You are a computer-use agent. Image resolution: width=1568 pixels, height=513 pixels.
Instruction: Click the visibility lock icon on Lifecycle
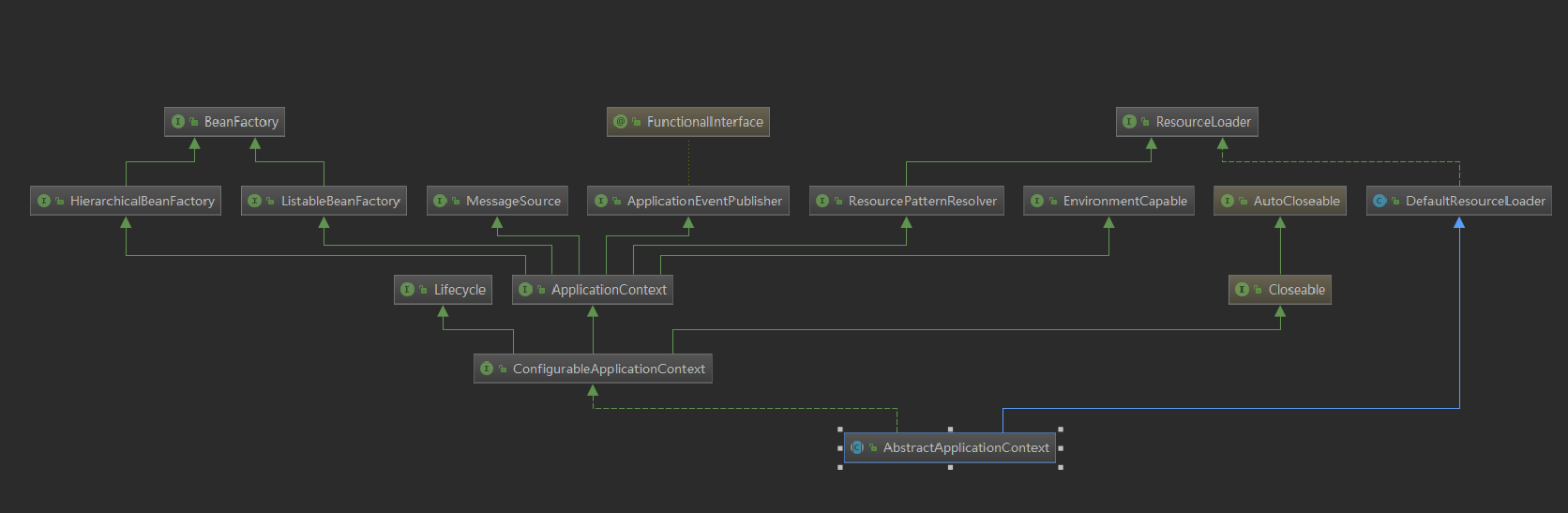[424, 290]
